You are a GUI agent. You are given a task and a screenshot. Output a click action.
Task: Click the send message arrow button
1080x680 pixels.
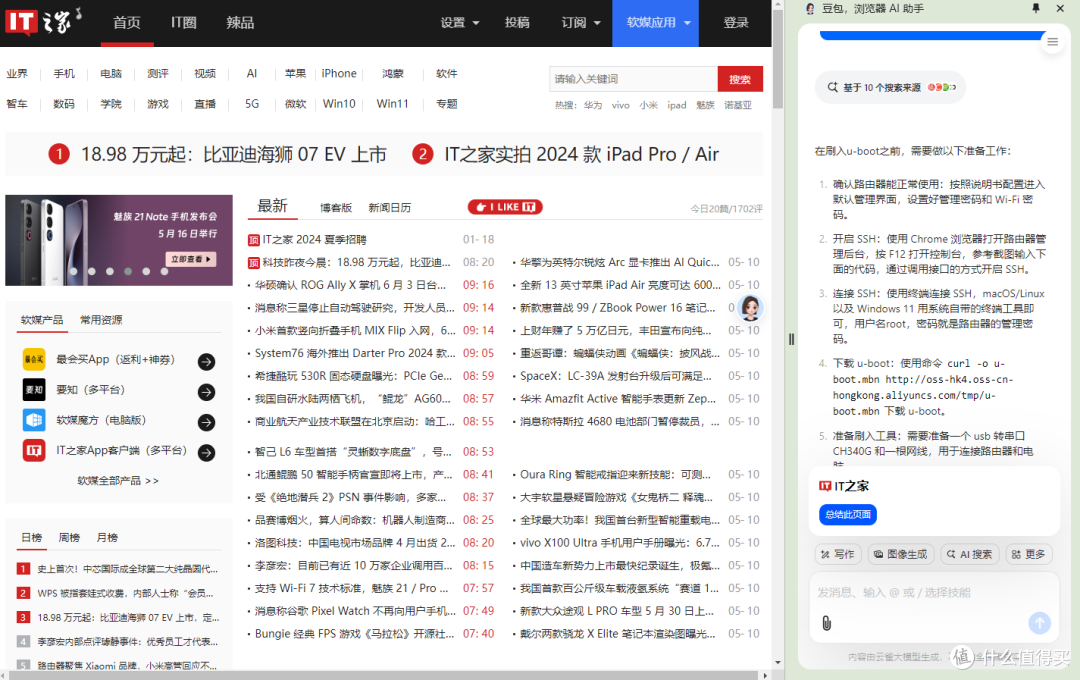tap(1039, 623)
